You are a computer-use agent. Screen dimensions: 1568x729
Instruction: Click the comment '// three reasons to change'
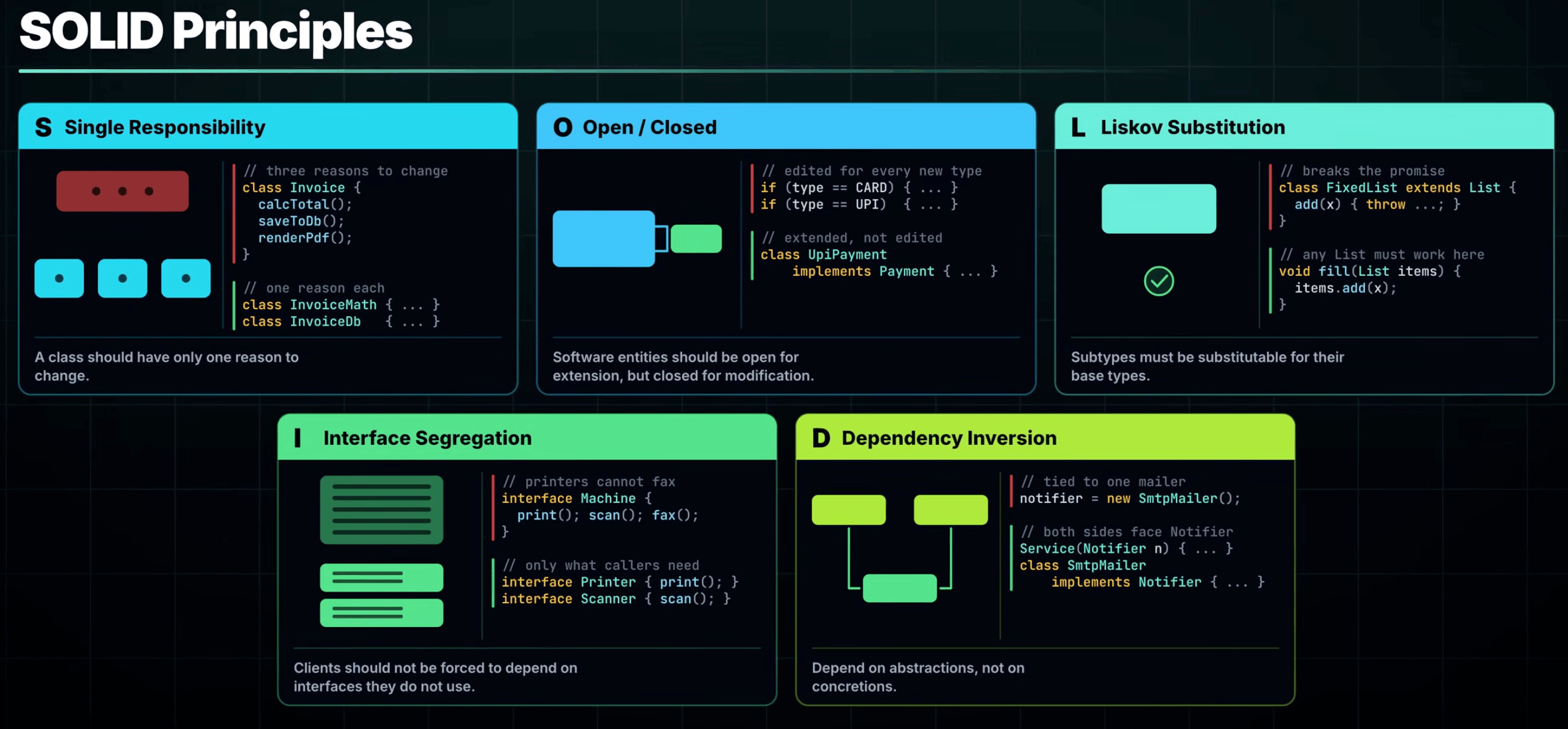coord(345,171)
